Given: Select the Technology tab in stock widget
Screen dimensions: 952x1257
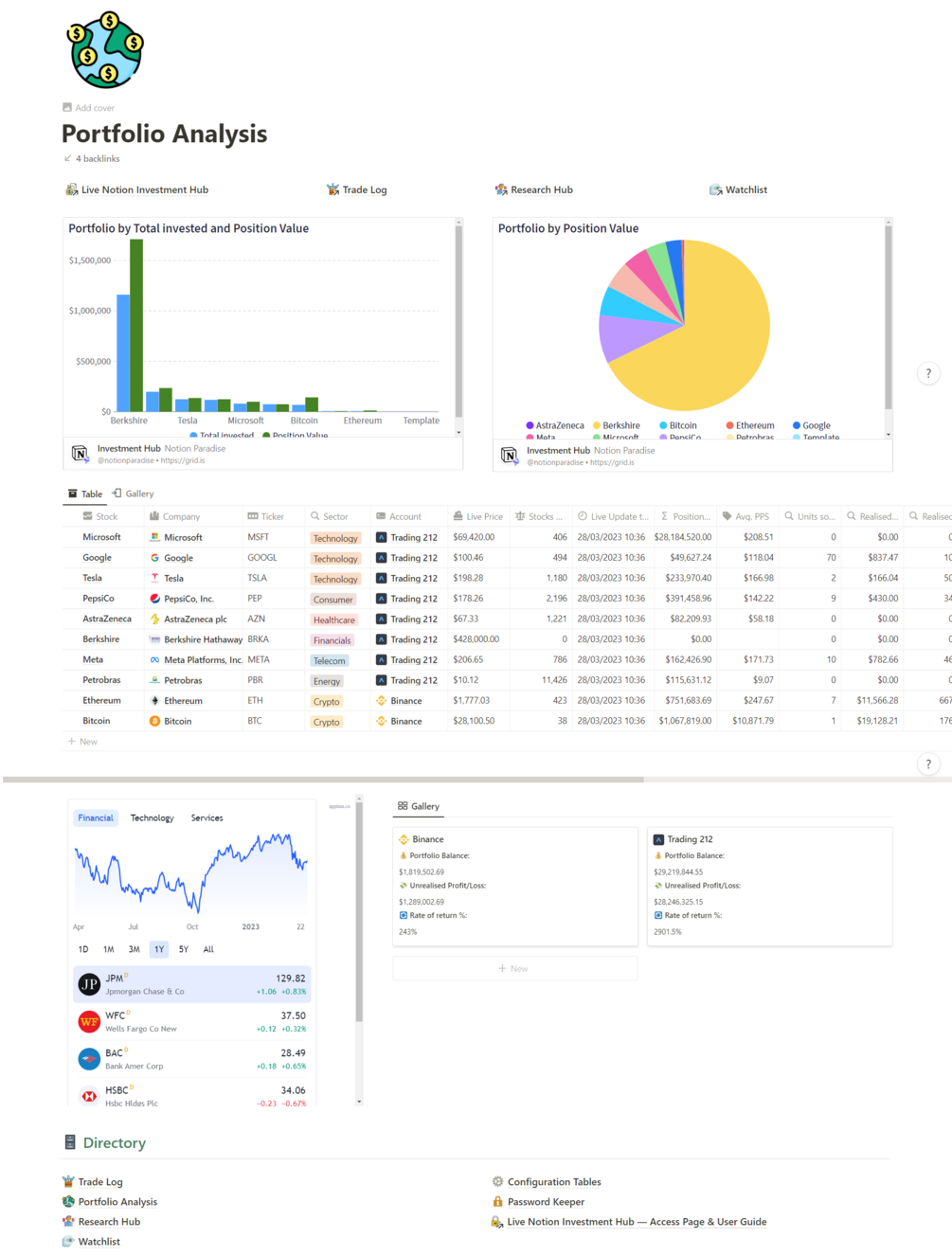Looking at the screenshot, I should (x=152, y=817).
